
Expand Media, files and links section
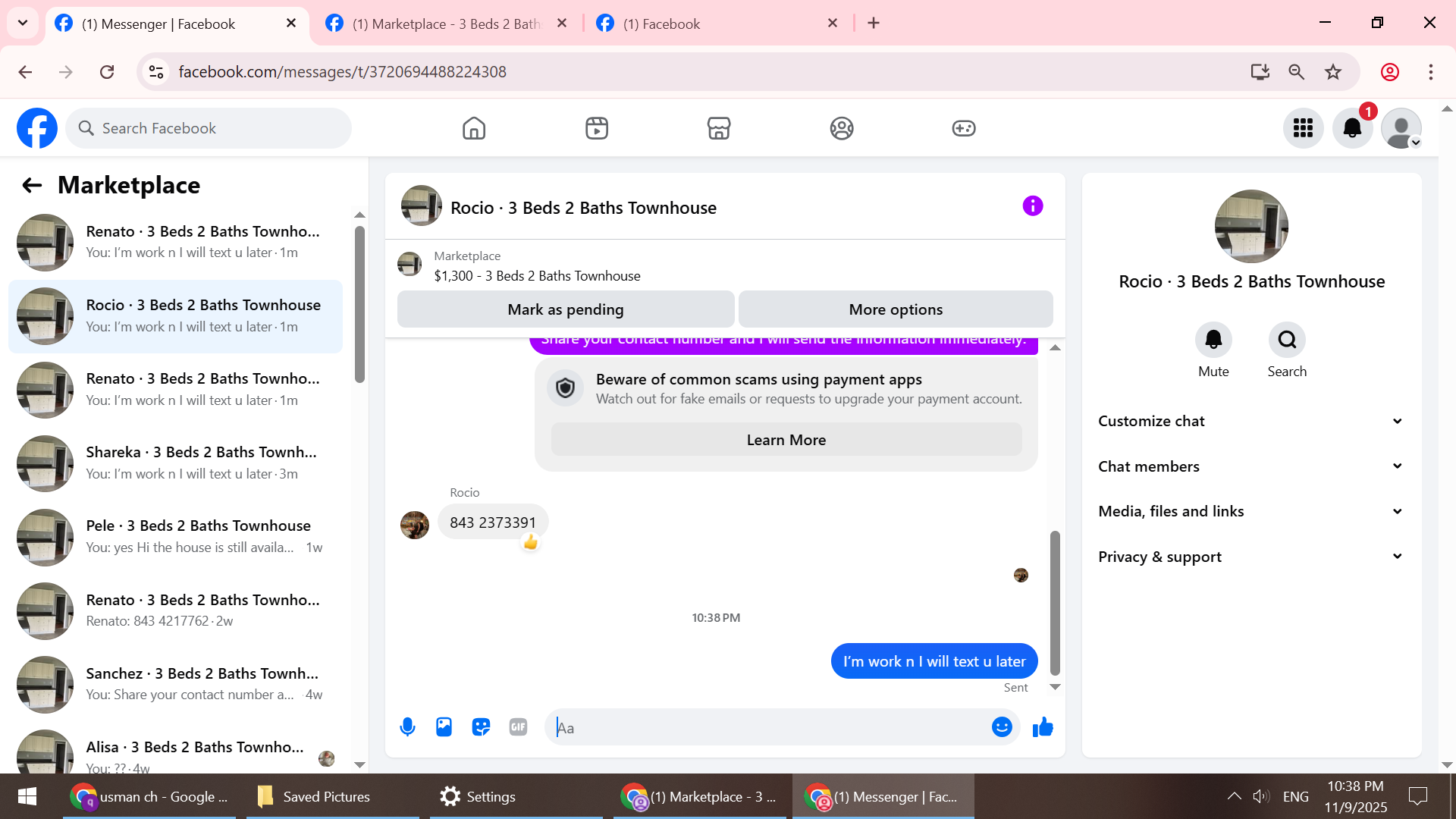pos(1251,511)
